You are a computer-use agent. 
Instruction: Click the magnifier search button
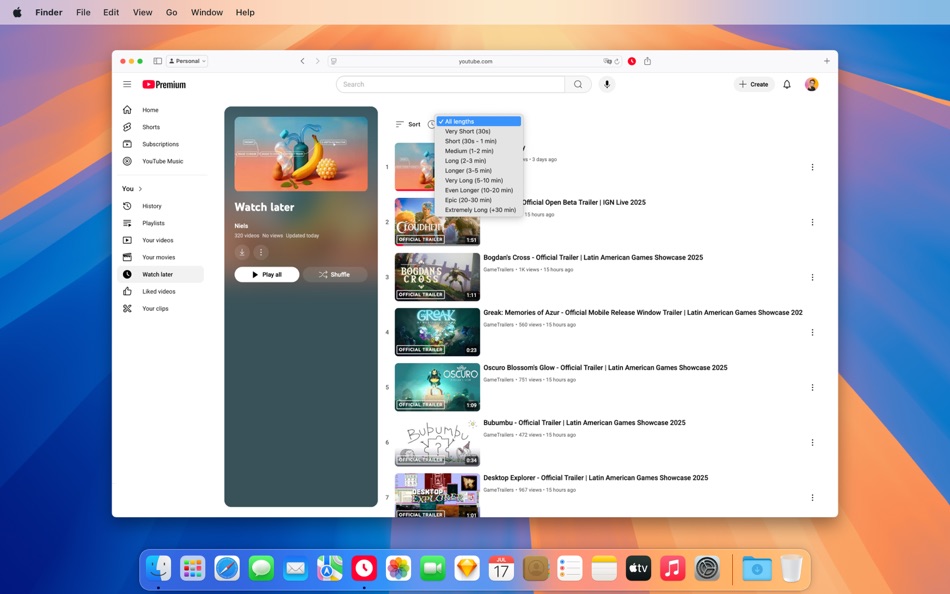578,84
